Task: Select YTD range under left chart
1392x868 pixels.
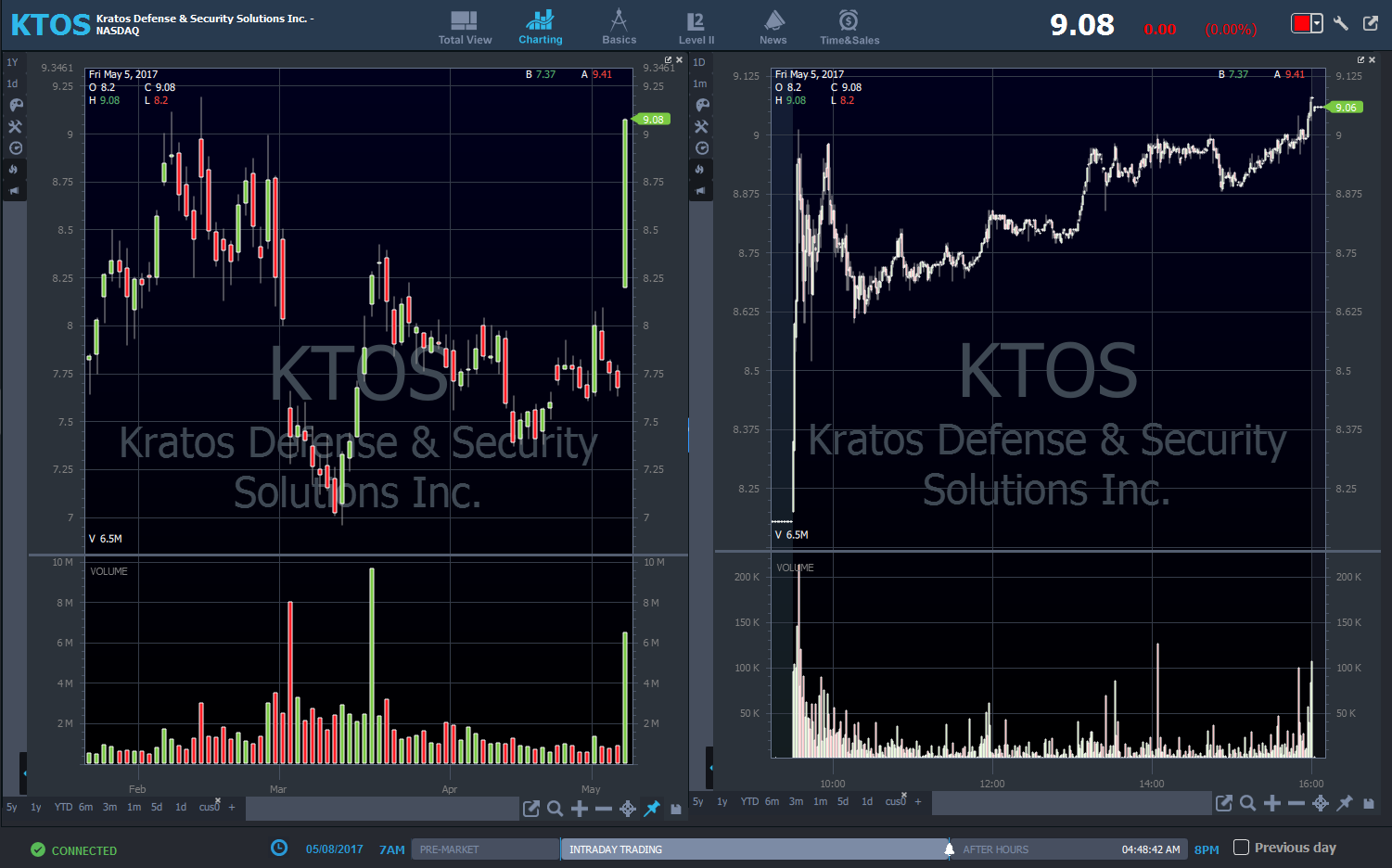Action: tap(63, 807)
